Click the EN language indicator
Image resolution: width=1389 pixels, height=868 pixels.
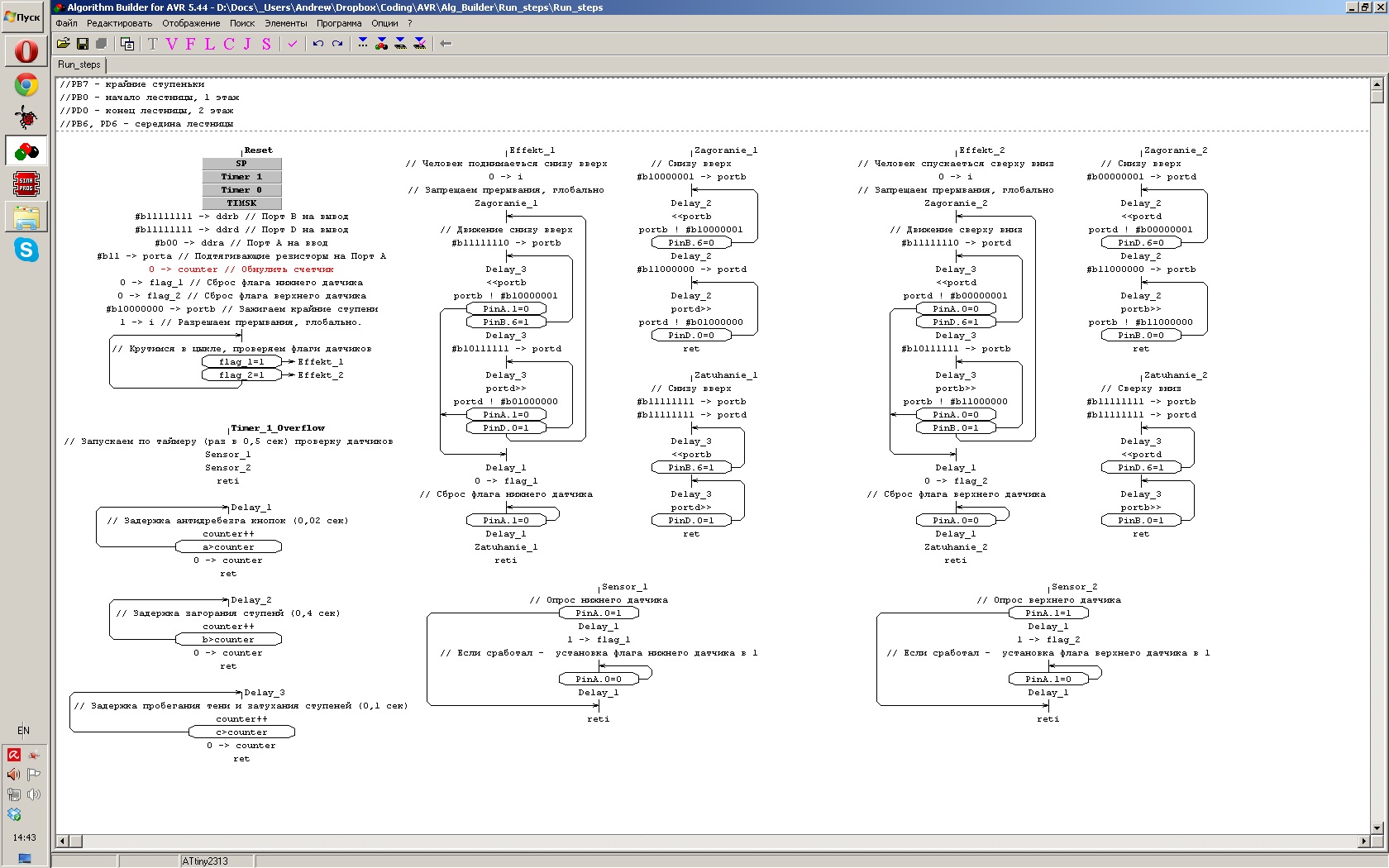coord(23,730)
